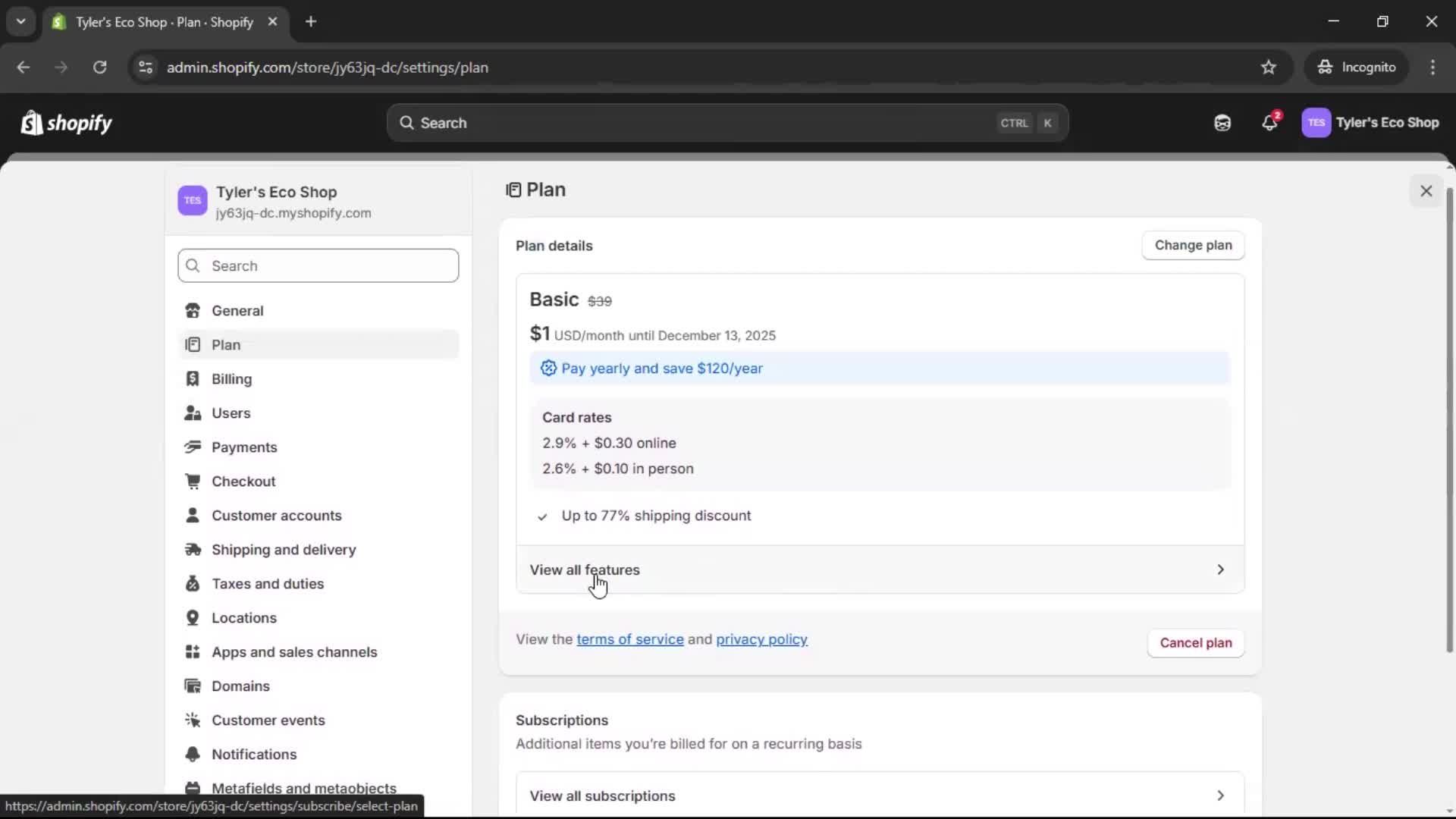
Task: Click the Checkout cart icon
Action: (193, 482)
